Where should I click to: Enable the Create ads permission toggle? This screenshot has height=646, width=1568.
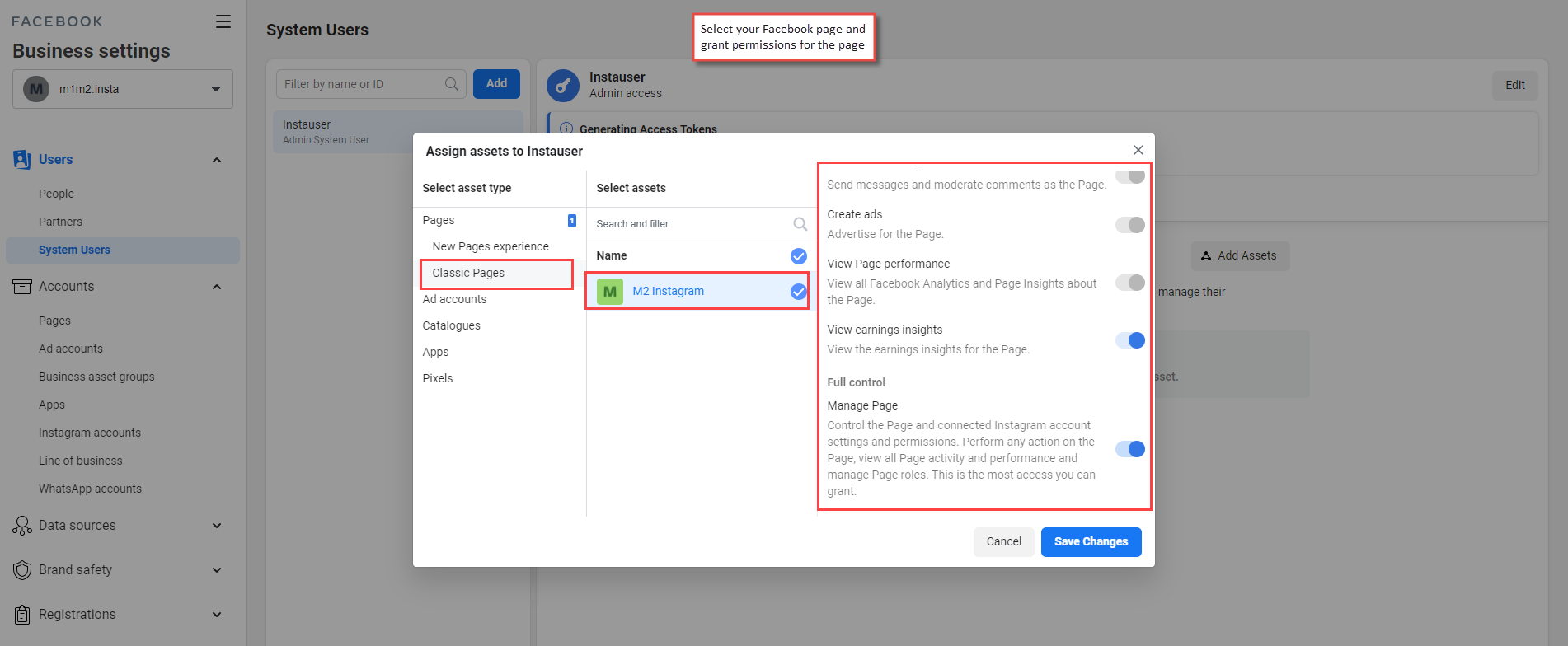[x=1130, y=225]
